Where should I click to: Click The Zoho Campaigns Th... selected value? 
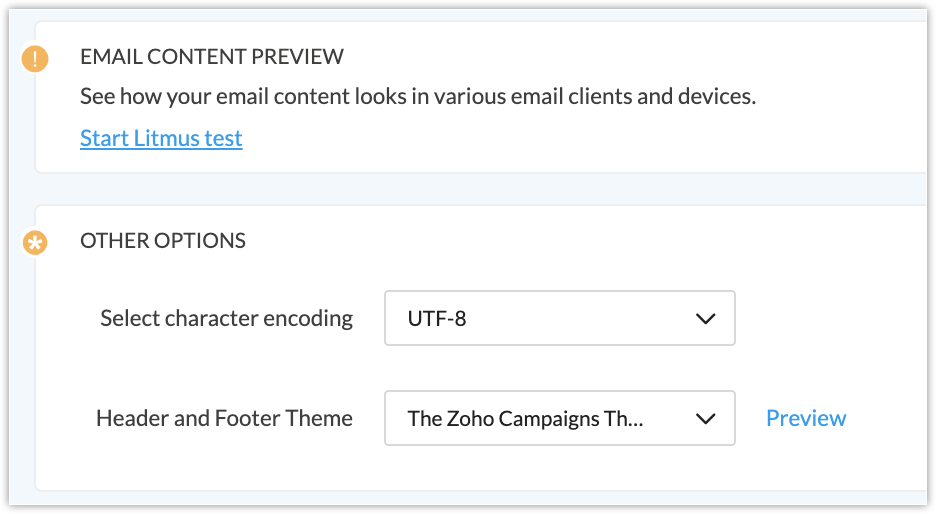[525, 418]
